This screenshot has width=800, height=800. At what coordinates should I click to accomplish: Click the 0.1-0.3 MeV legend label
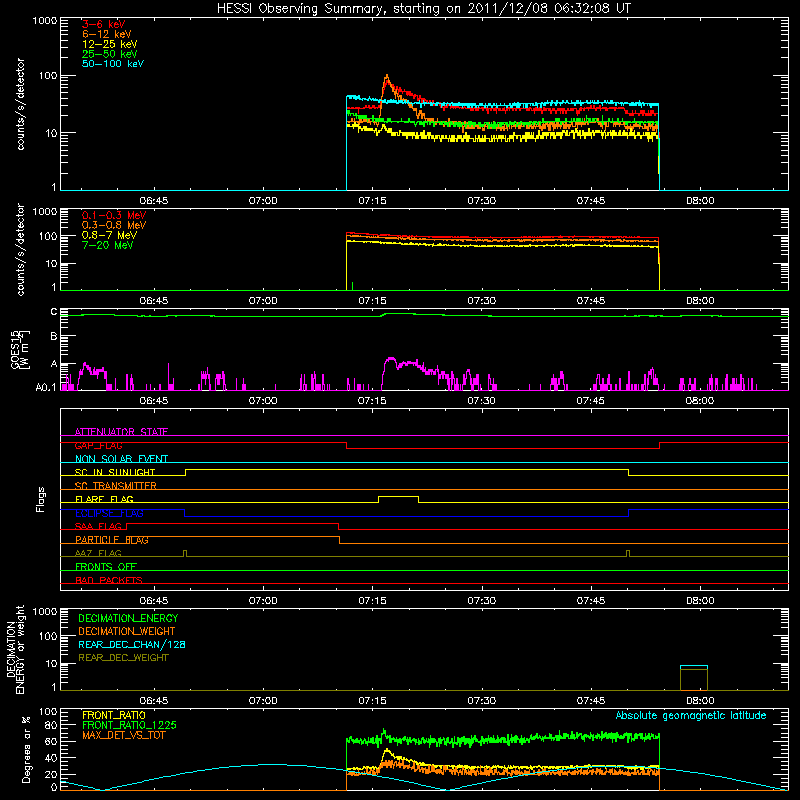114,215
